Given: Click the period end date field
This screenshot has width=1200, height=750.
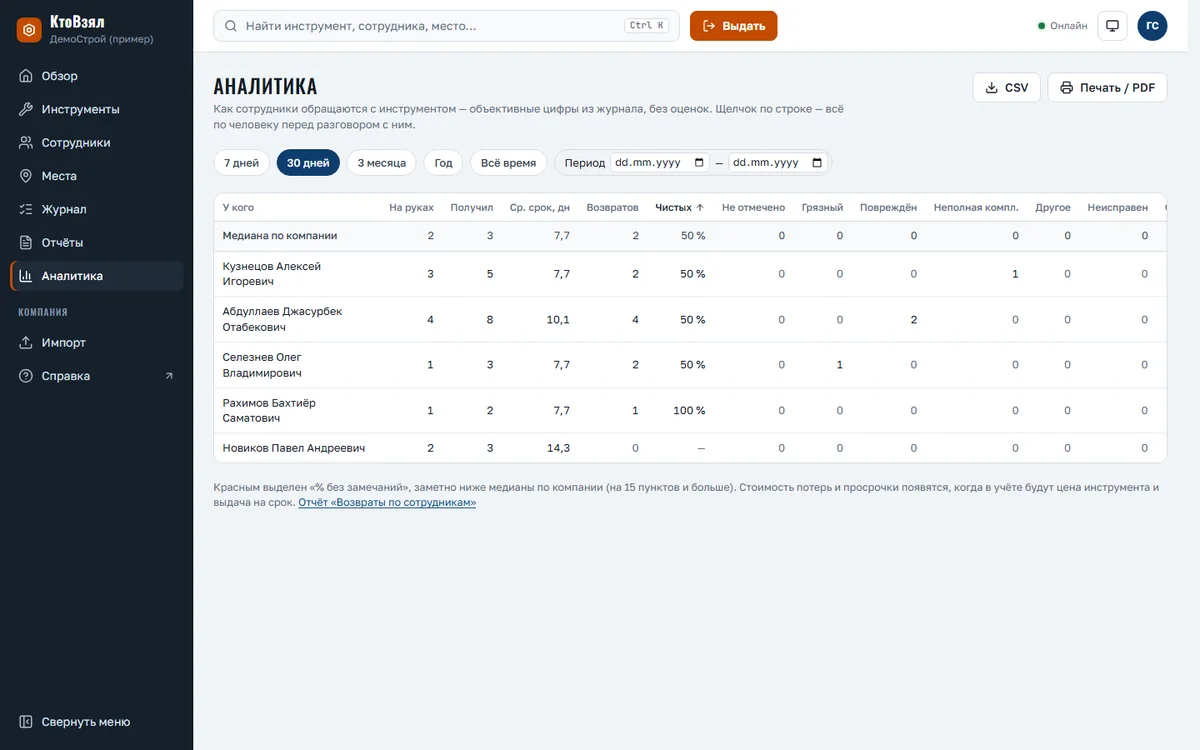Looking at the screenshot, I should click(778, 163).
